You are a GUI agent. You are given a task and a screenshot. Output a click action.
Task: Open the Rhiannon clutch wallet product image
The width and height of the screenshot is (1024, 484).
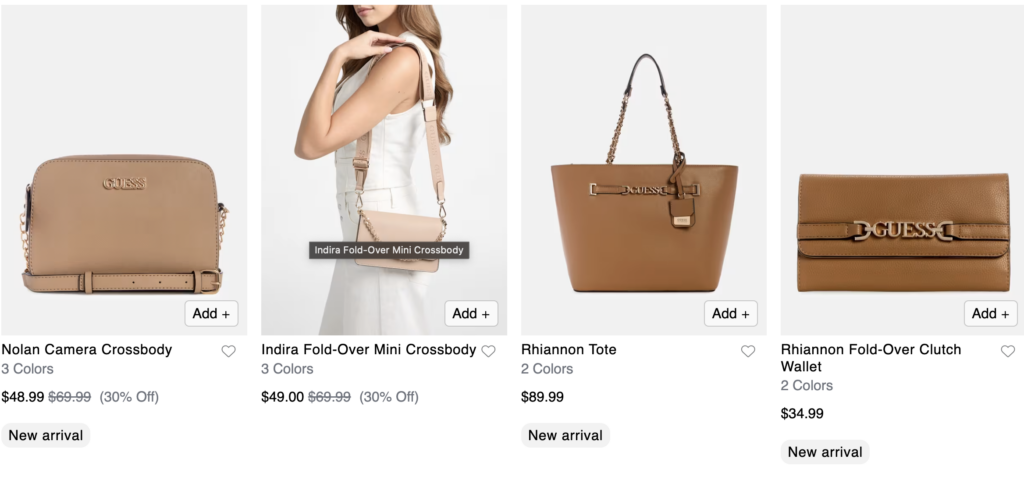coord(903,230)
